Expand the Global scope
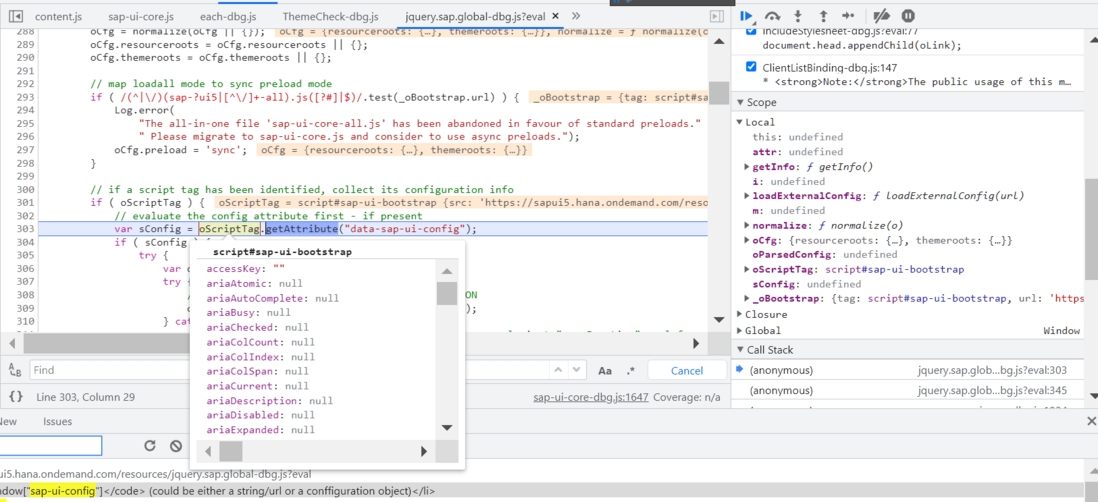 (x=741, y=330)
